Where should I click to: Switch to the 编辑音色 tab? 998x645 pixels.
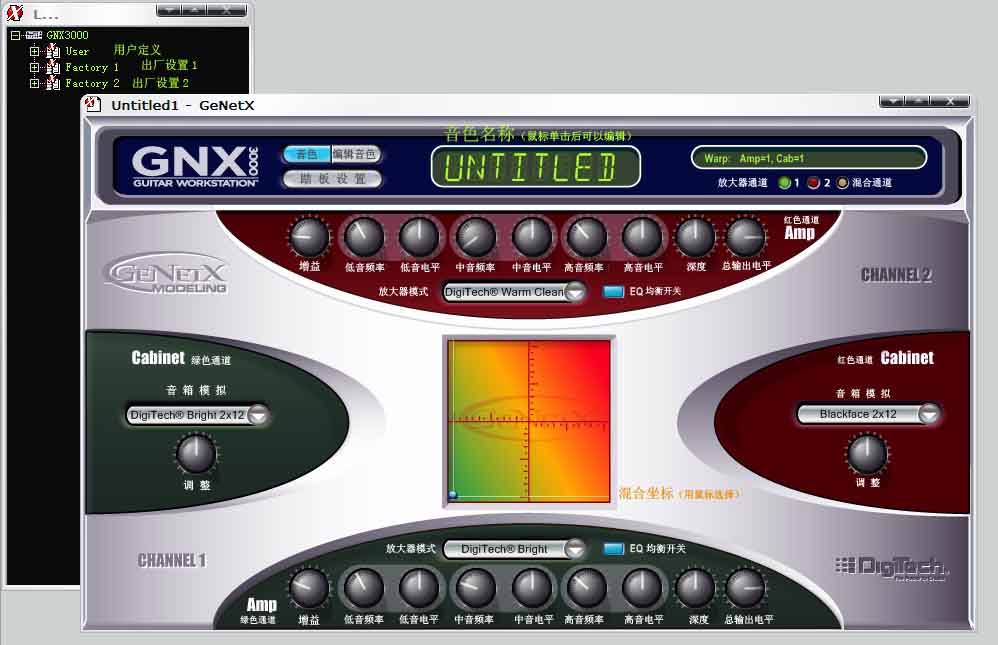click(355, 154)
